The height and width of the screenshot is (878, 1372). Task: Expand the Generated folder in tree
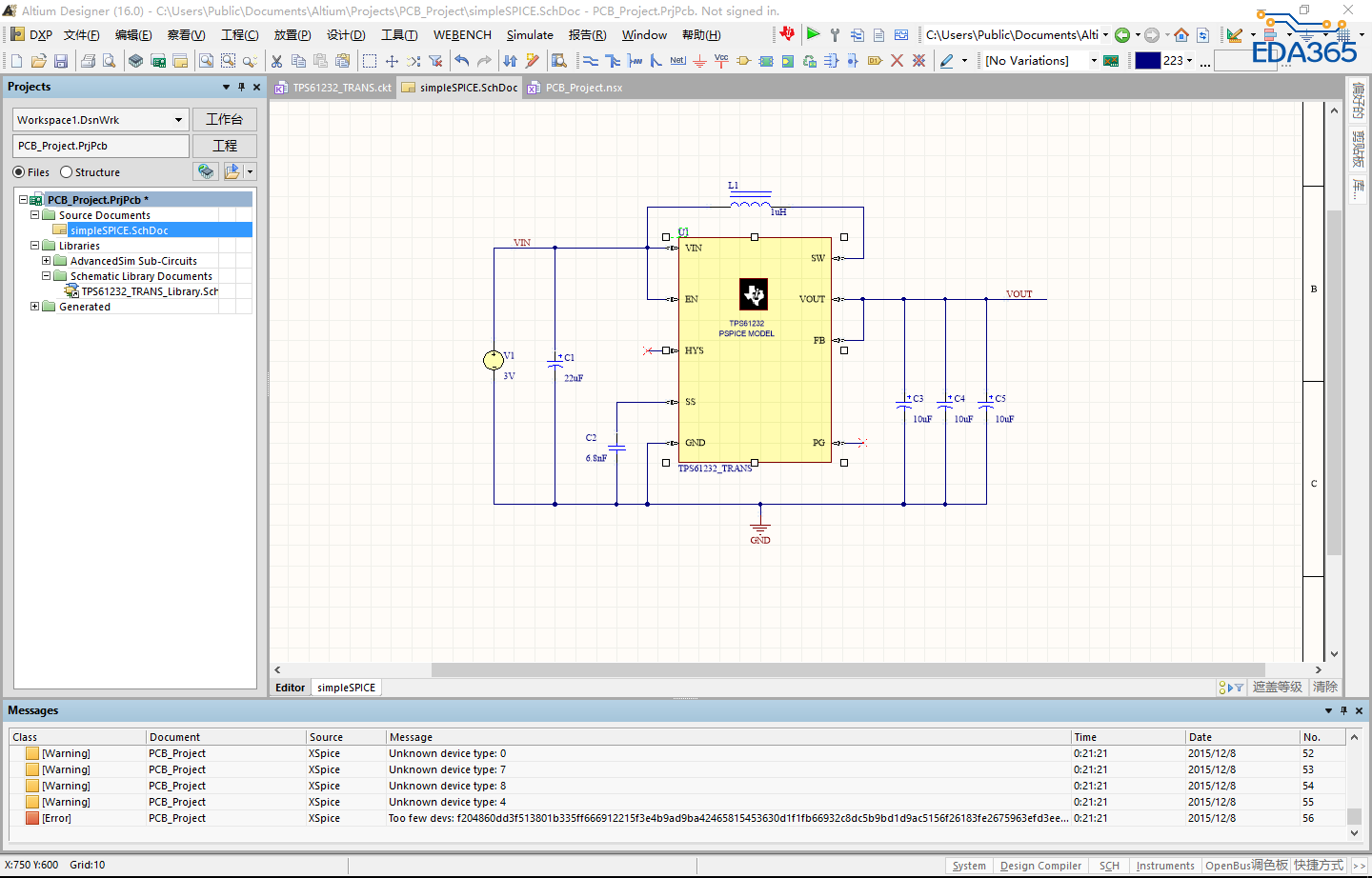pos(35,307)
